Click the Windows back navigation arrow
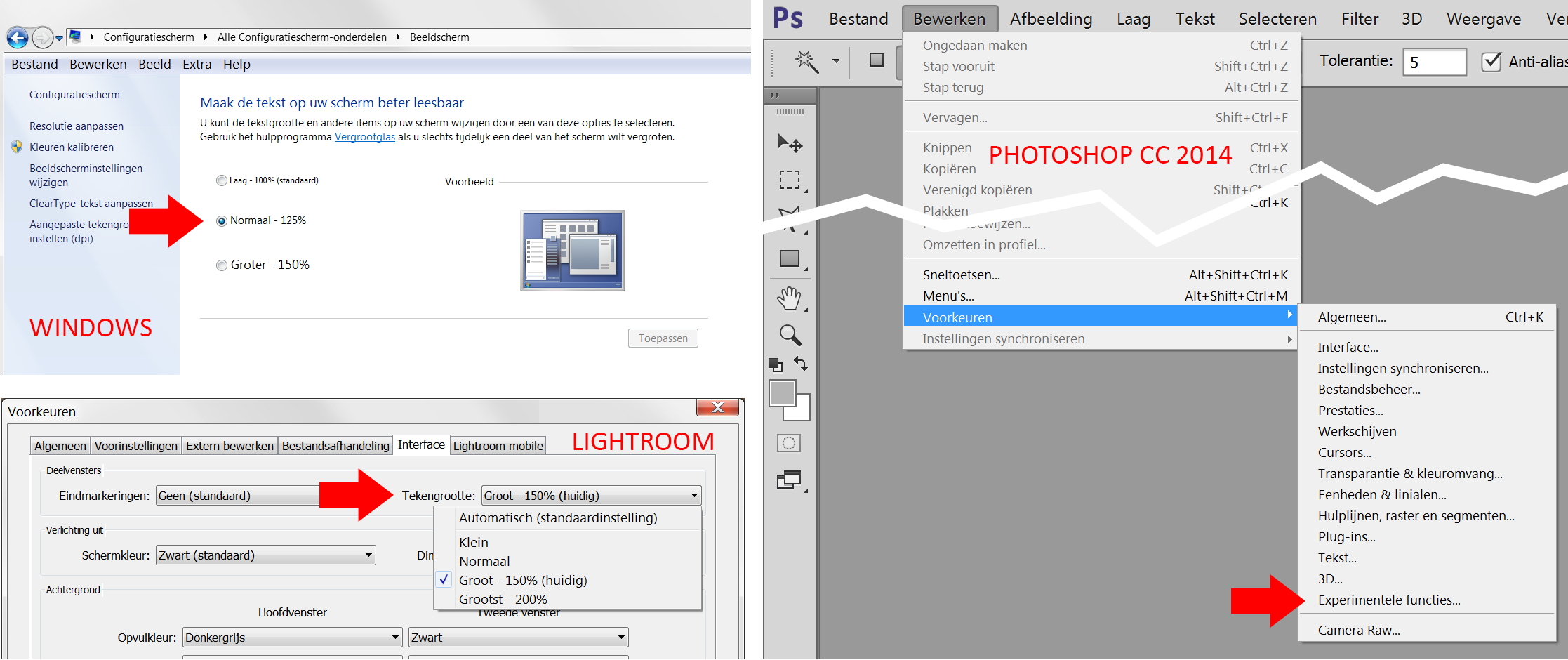 click(18, 37)
